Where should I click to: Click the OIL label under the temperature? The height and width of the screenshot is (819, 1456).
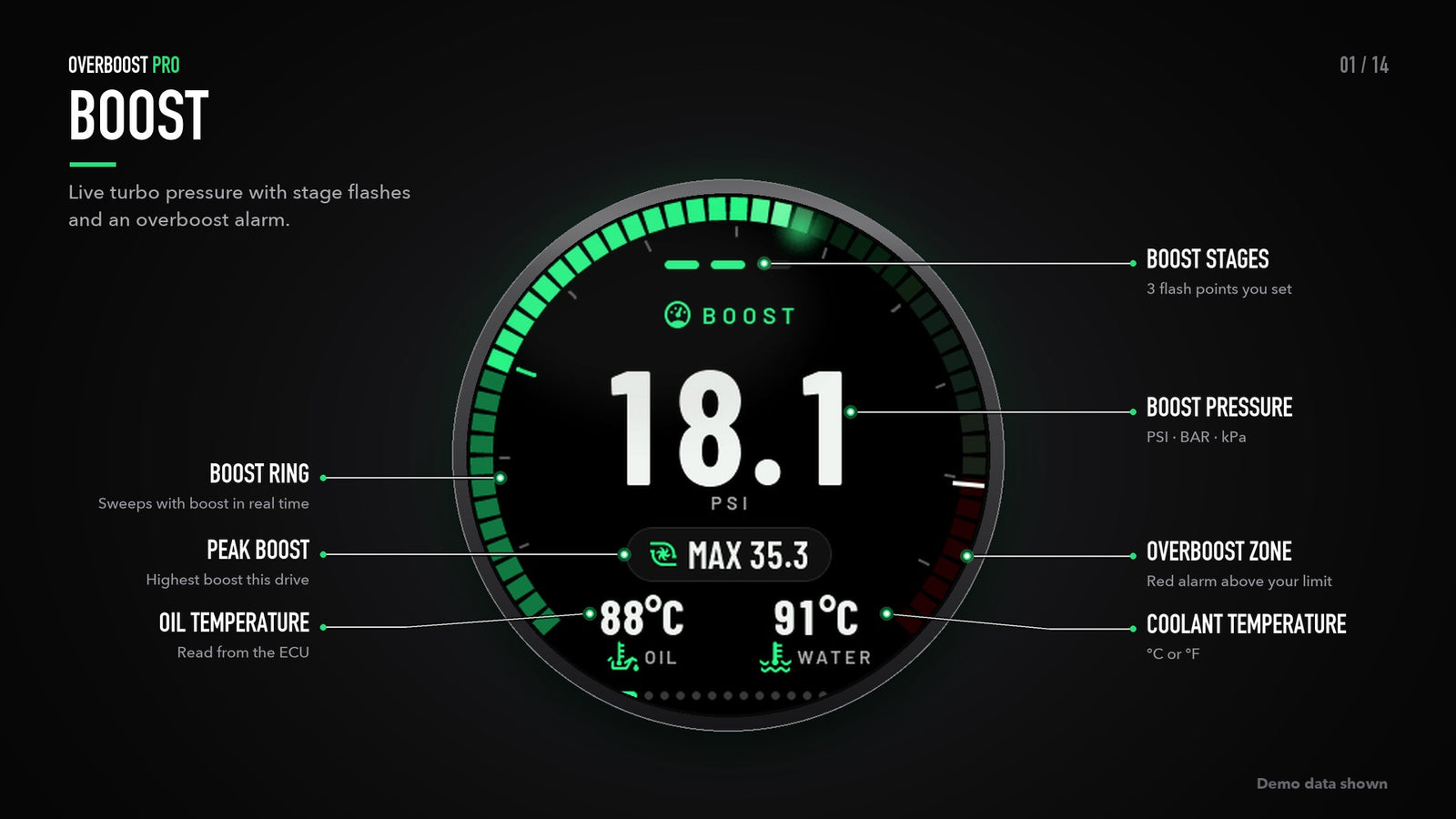point(661,658)
